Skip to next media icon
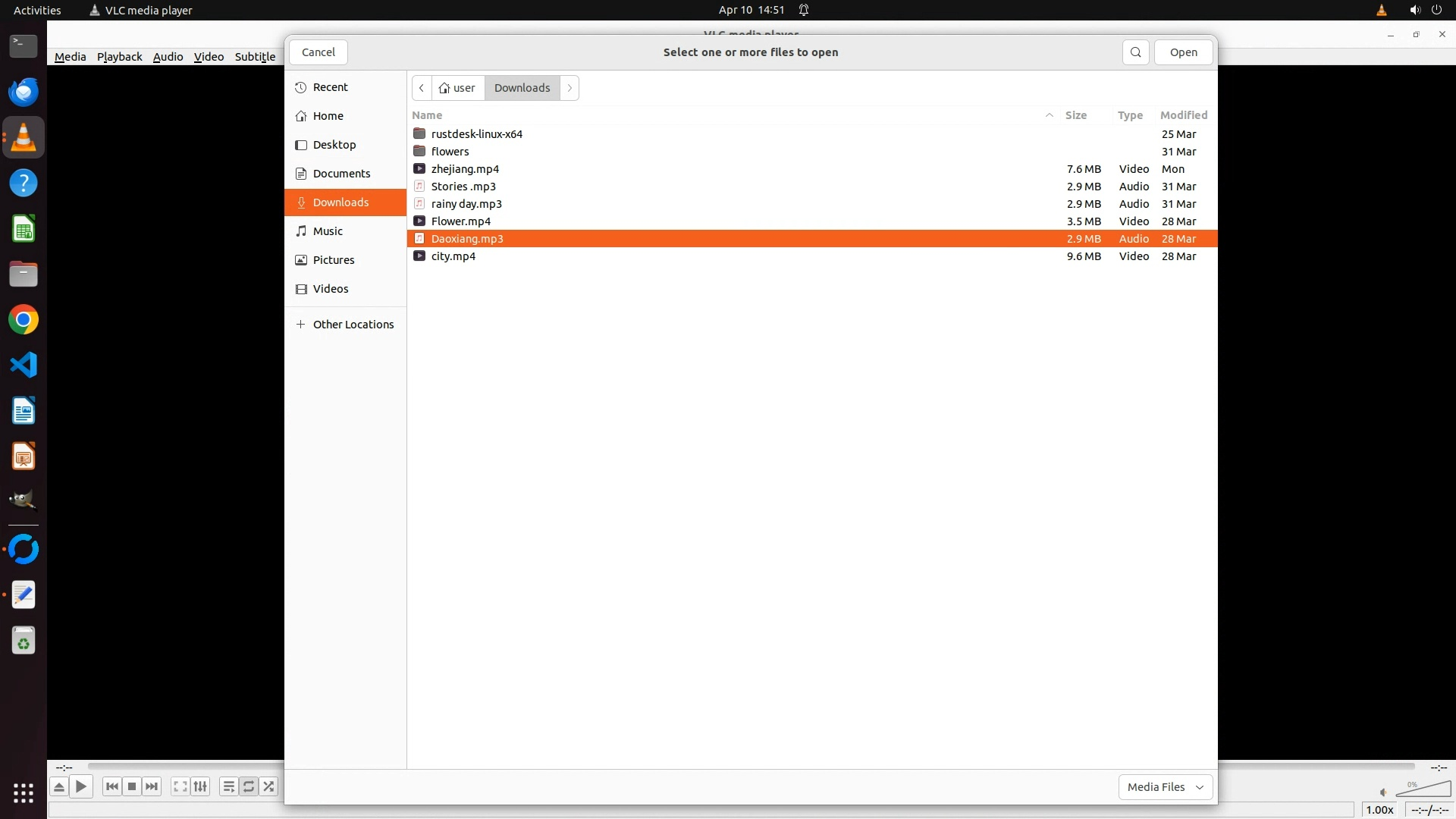The height and width of the screenshot is (819, 1456). [x=152, y=786]
